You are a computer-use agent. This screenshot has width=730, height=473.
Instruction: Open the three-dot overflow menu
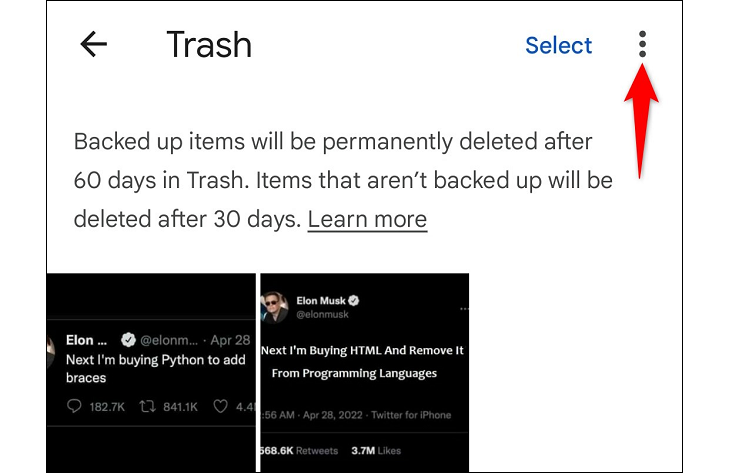[x=642, y=44]
